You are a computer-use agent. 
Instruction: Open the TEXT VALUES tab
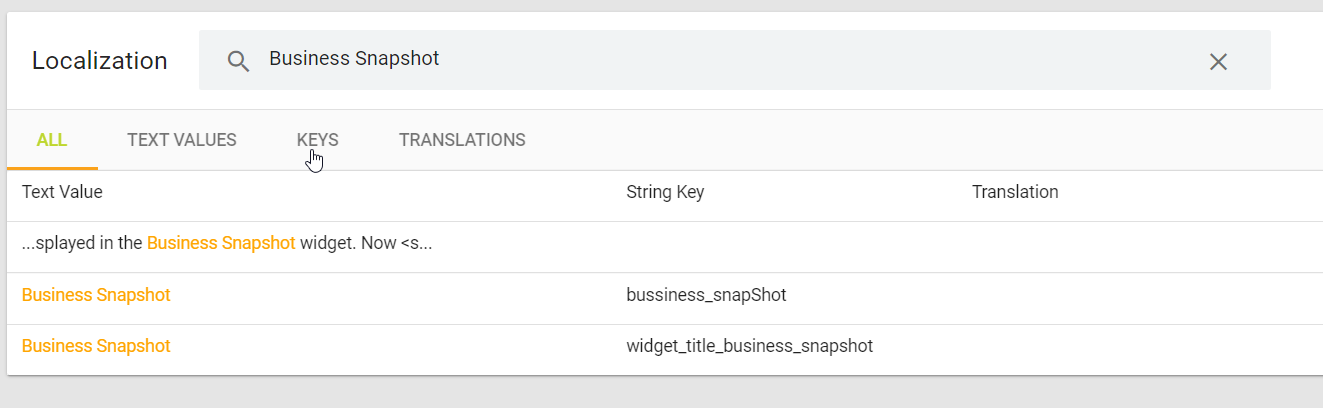coord(182,140)
